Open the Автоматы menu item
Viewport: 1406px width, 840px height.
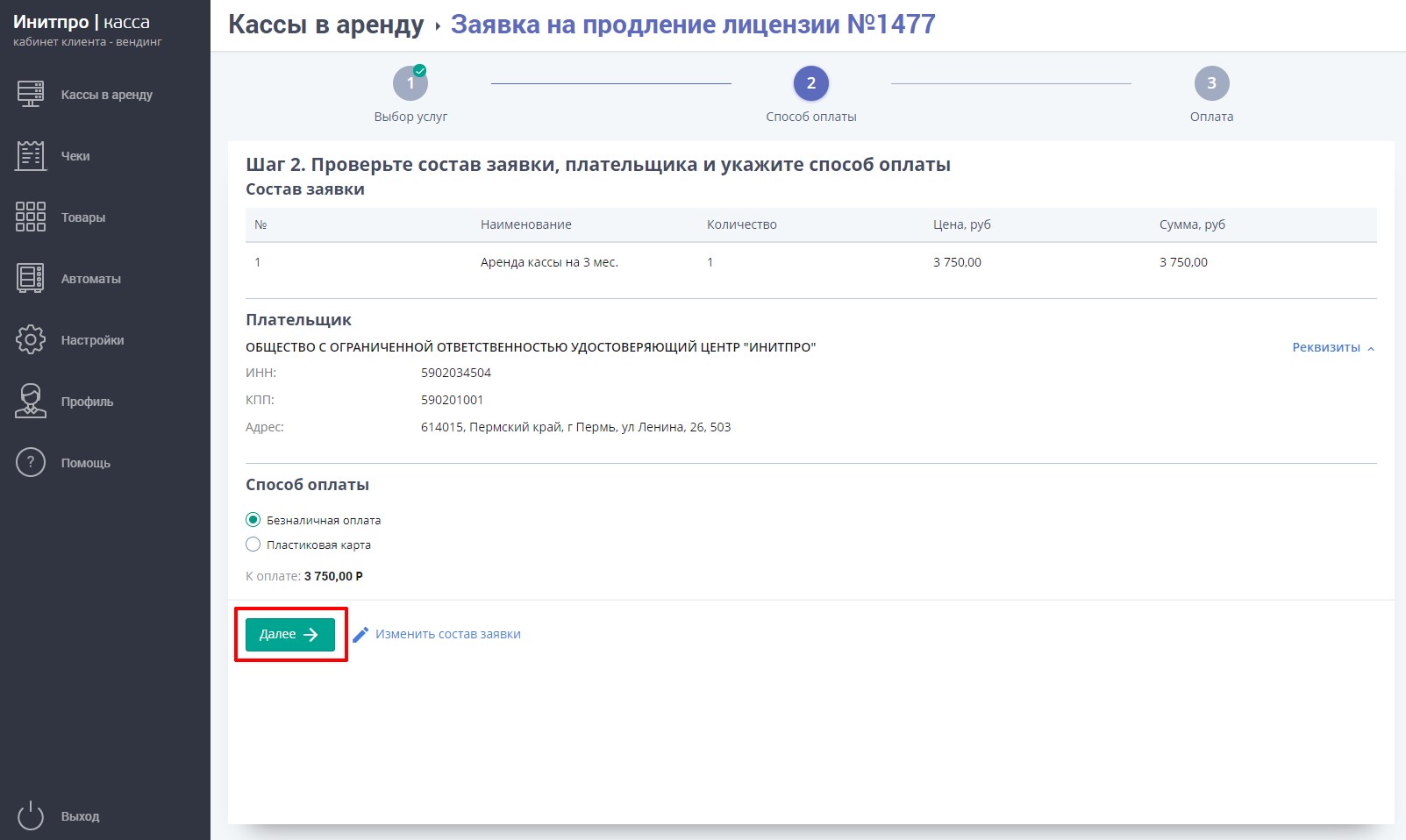(x=91, y=279)
